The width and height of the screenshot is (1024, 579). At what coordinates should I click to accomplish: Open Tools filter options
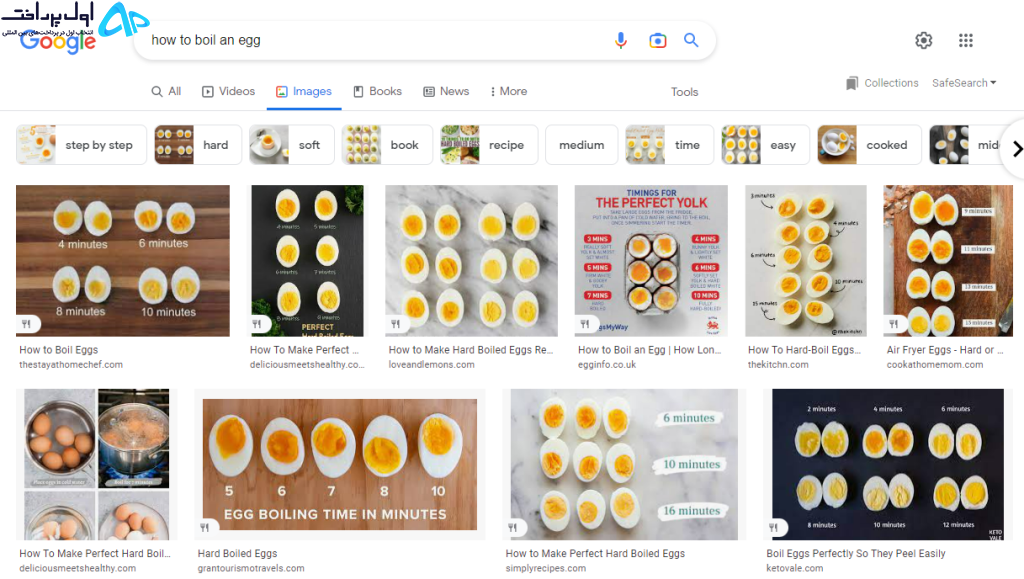(x=684, y=92)
